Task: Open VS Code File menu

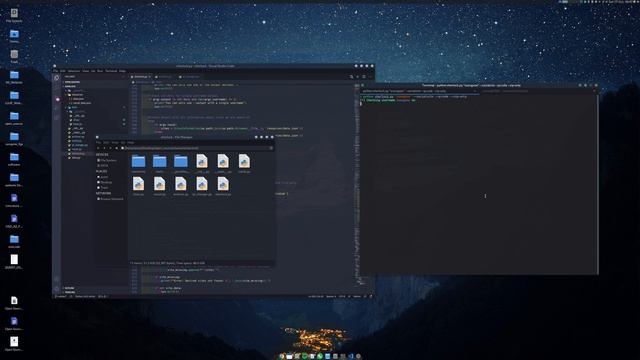Action: [x=56, y=71]
